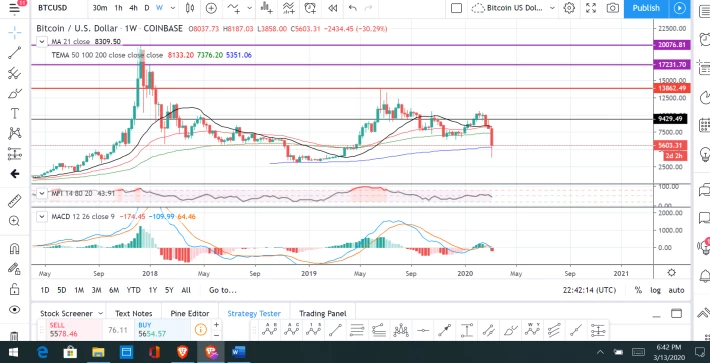
Task: Select the 30m timeframe
Action: [100, 8]
